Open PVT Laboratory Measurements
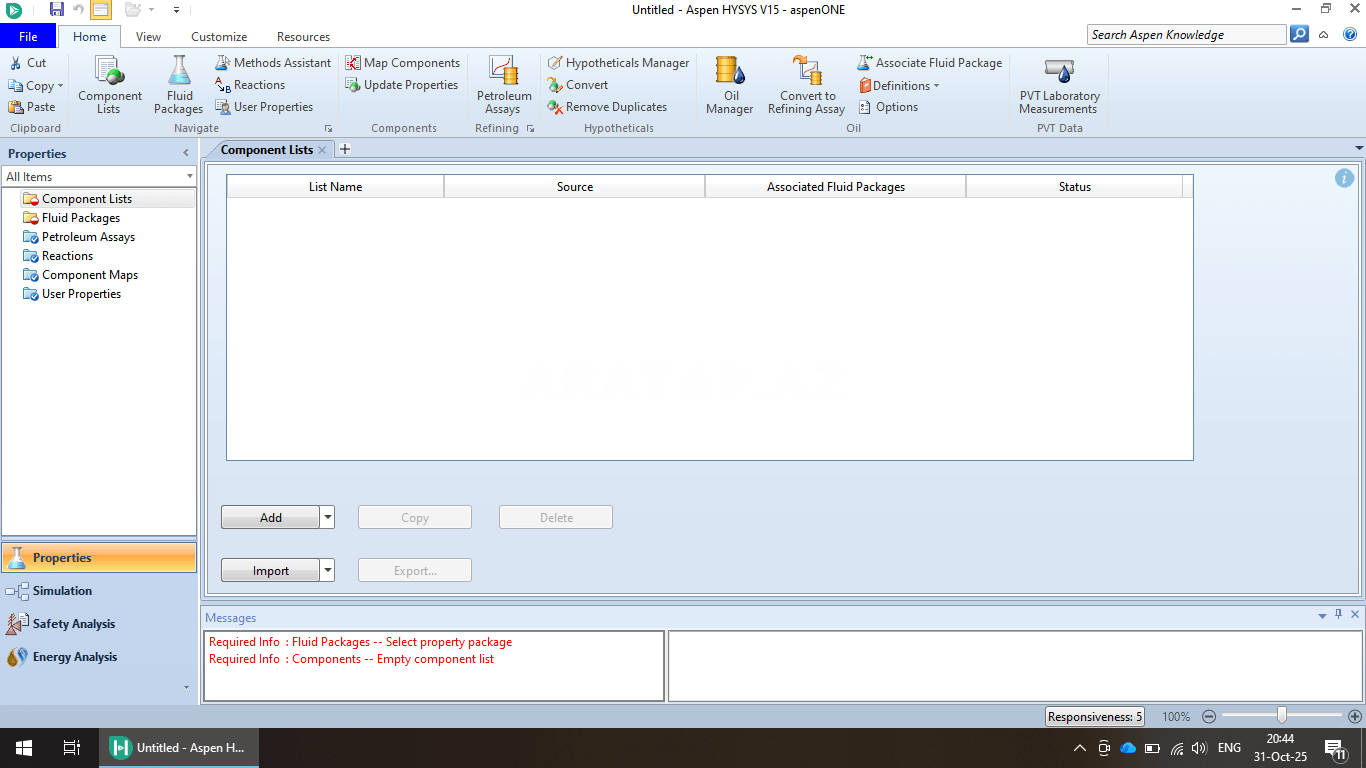 [1058, 84]
